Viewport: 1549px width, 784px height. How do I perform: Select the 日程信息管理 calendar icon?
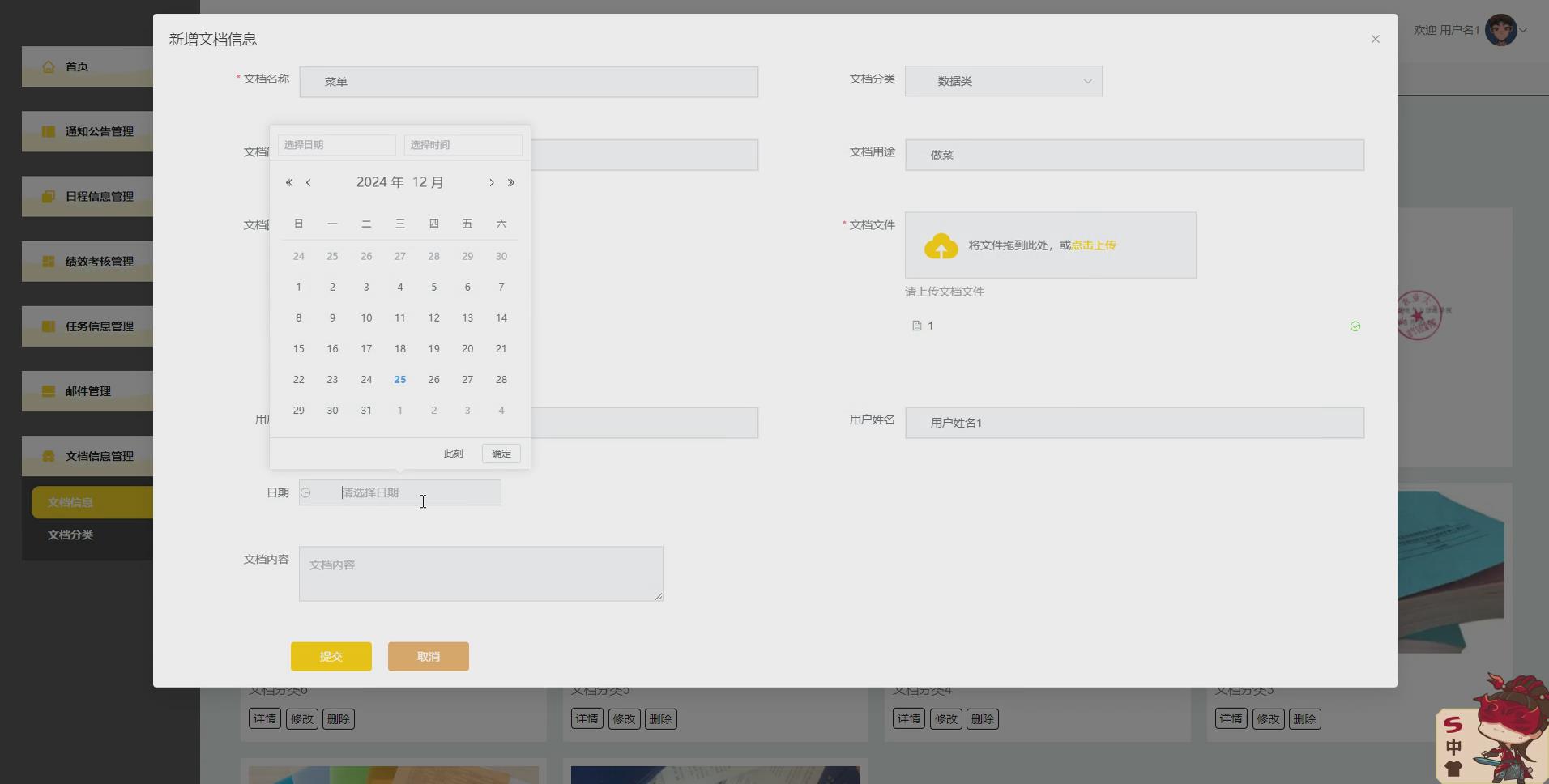point(49,196)
